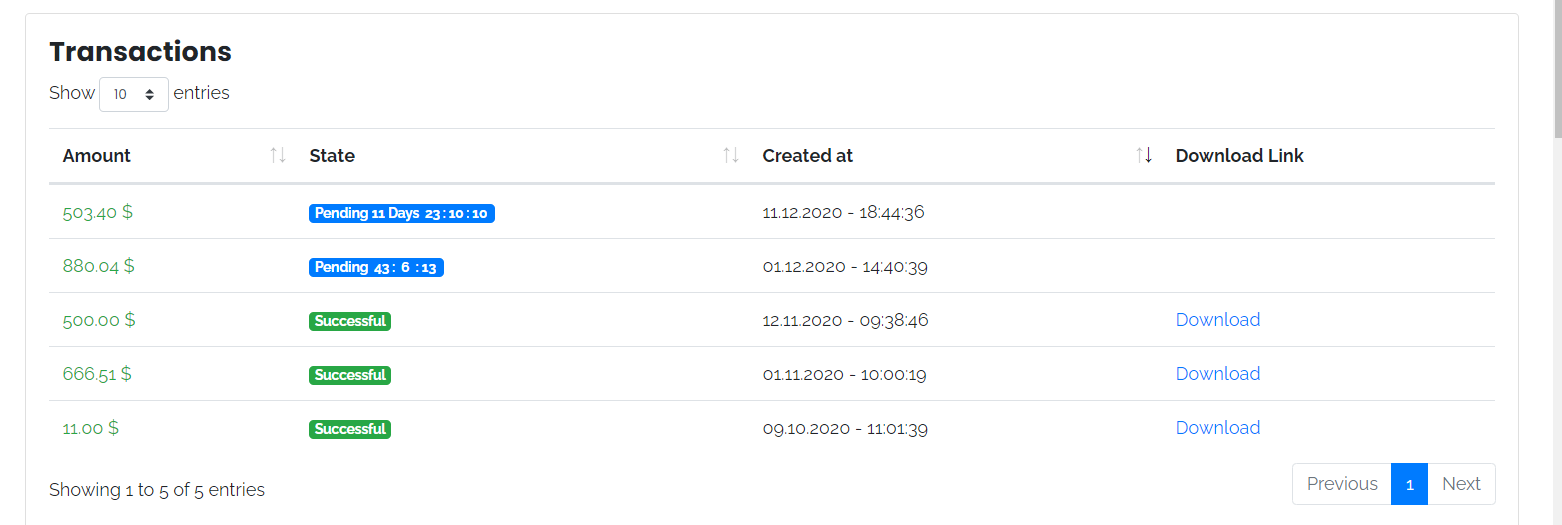Click the Pending 43:6:13 status badge
Image resolution: width=1562 pixels, height=525 pixels.
pyautogui.click(x=376, y=267)
